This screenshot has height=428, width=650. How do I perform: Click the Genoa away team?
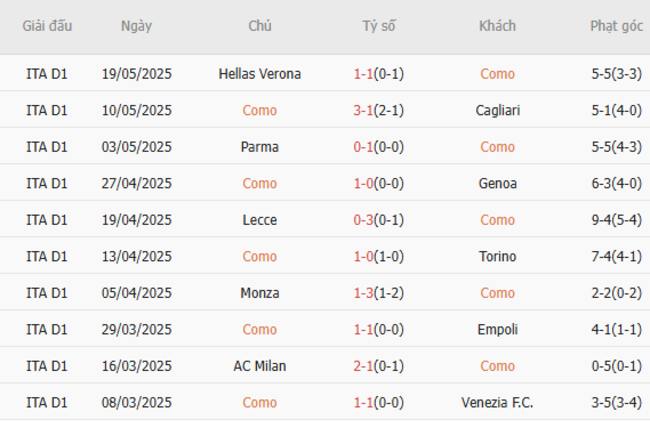(497, 184)
